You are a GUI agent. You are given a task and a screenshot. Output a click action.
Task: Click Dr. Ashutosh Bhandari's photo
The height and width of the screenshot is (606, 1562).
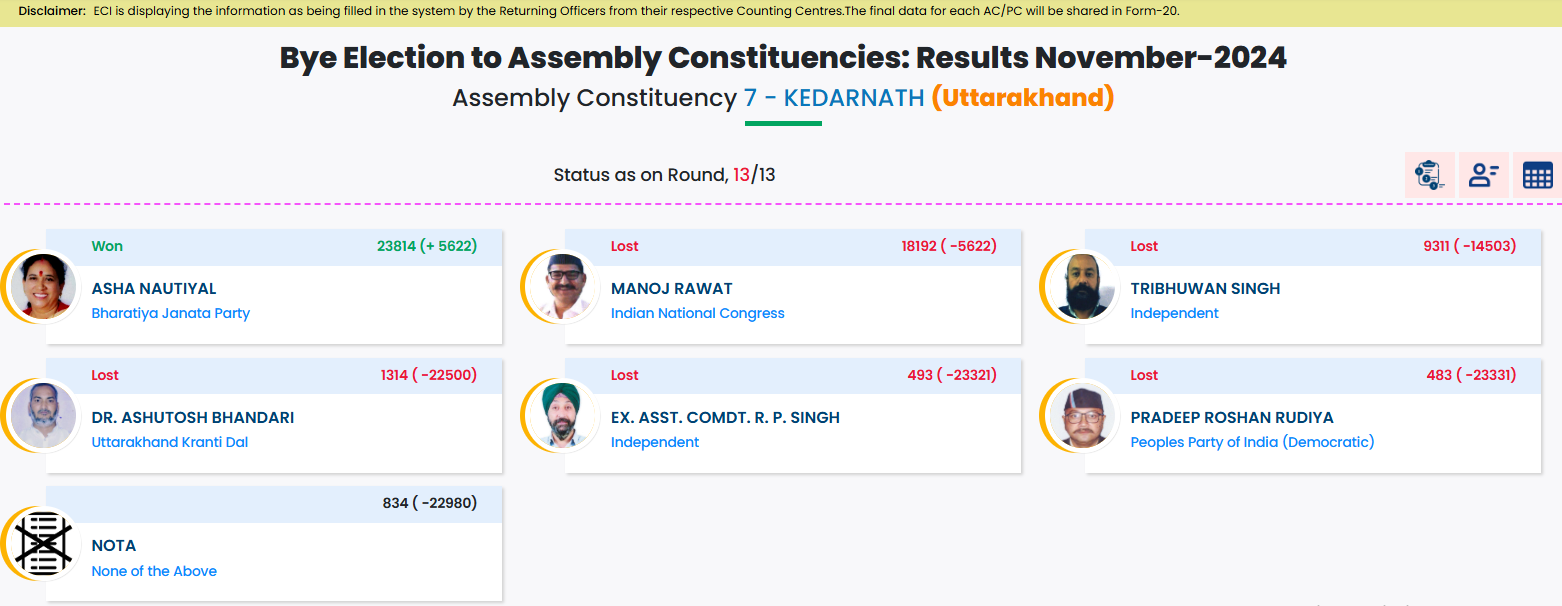pyautogui.click(x=43, y=415)
